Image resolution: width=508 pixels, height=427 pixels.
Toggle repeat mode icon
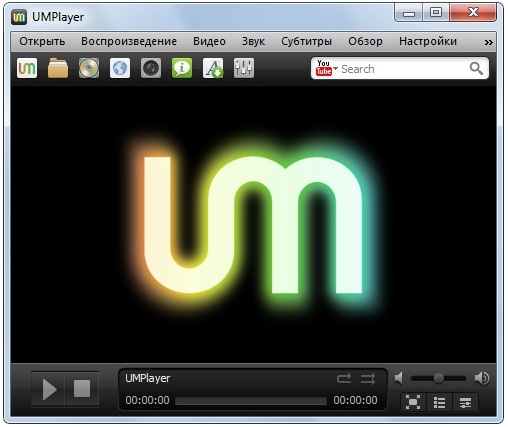[344, 379]
